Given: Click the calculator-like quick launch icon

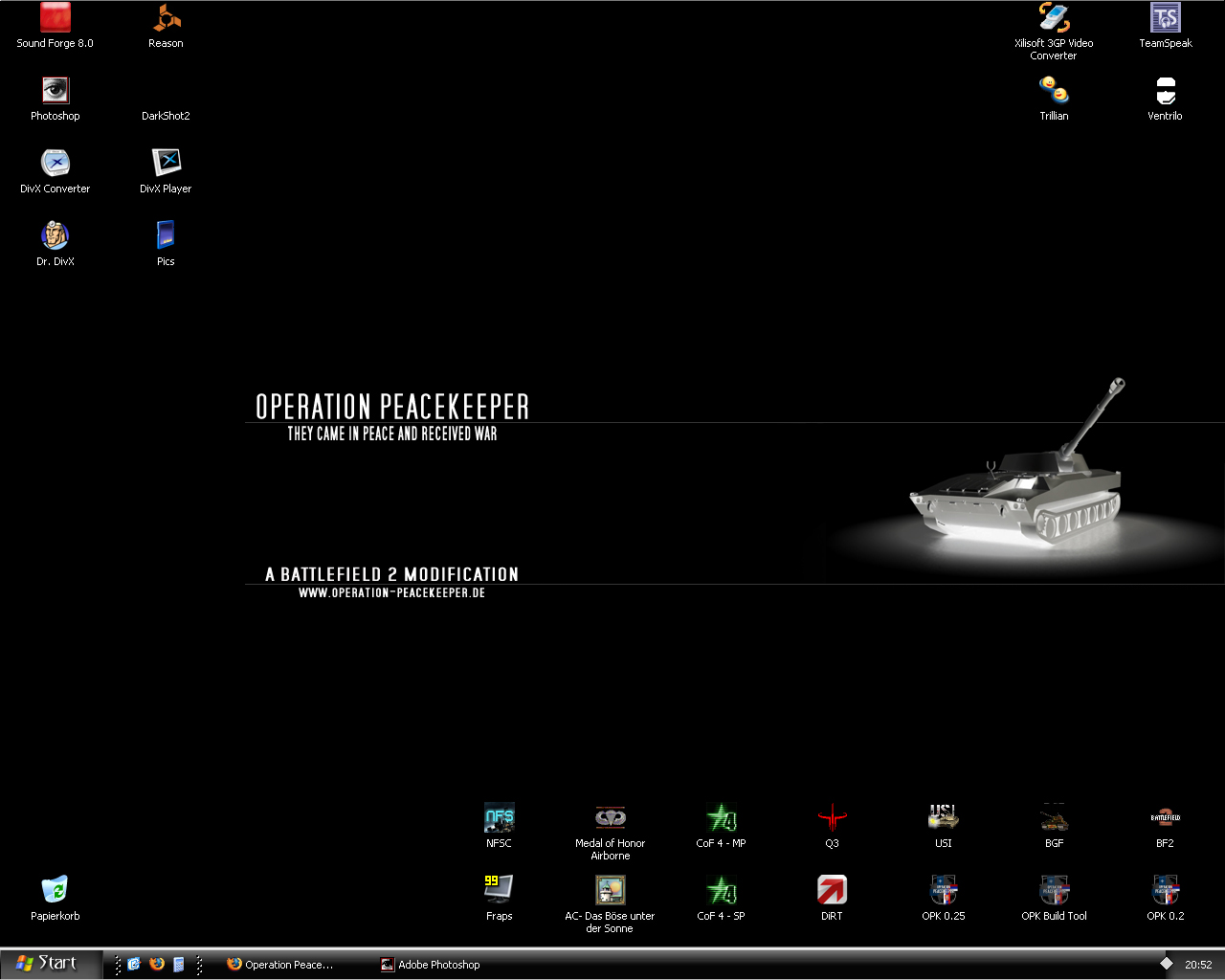Looking at the screenshot, I should click(x=178, y=964).
